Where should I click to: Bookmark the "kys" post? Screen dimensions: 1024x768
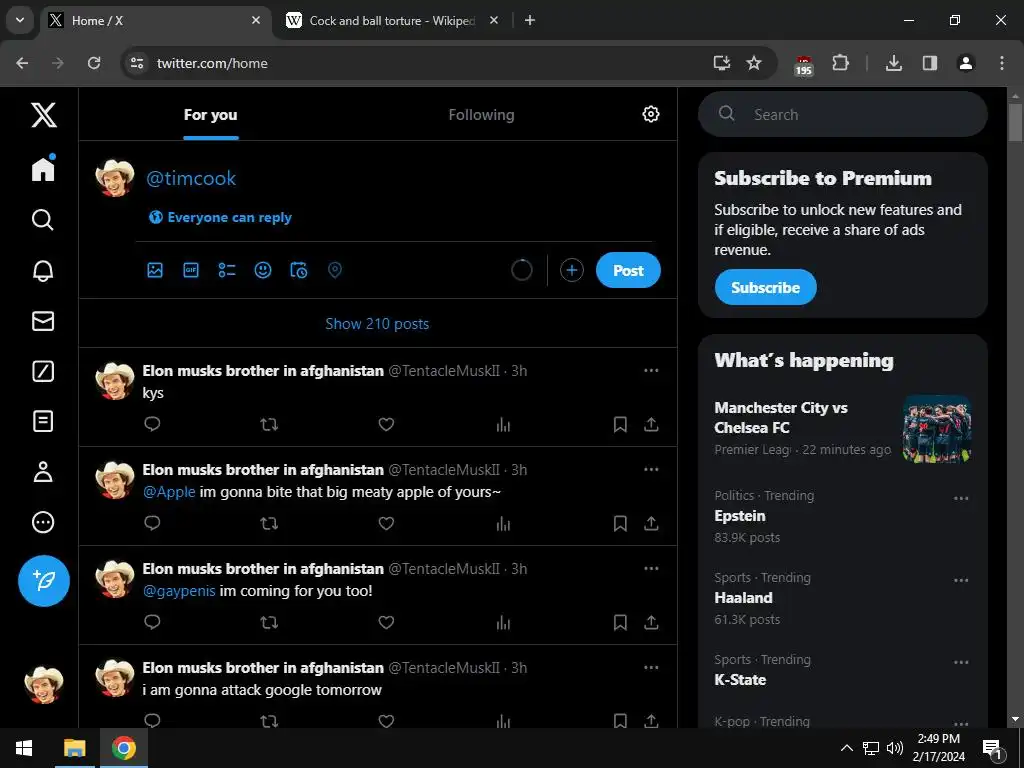620,424
